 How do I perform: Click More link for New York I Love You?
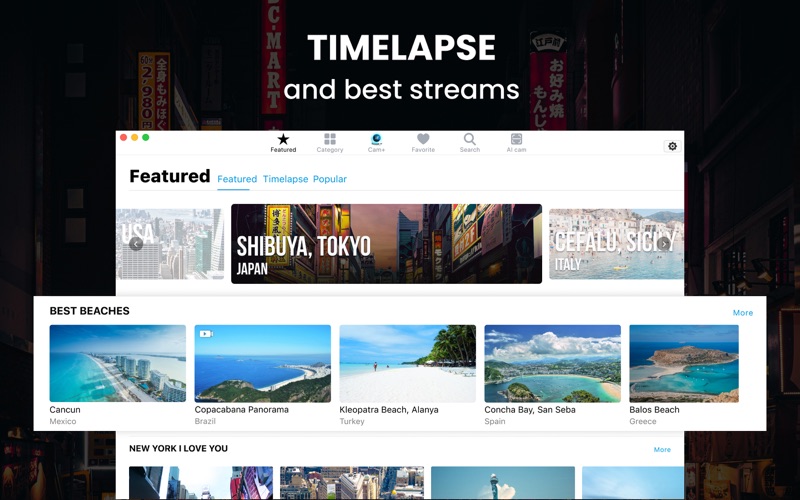[662, 449]
